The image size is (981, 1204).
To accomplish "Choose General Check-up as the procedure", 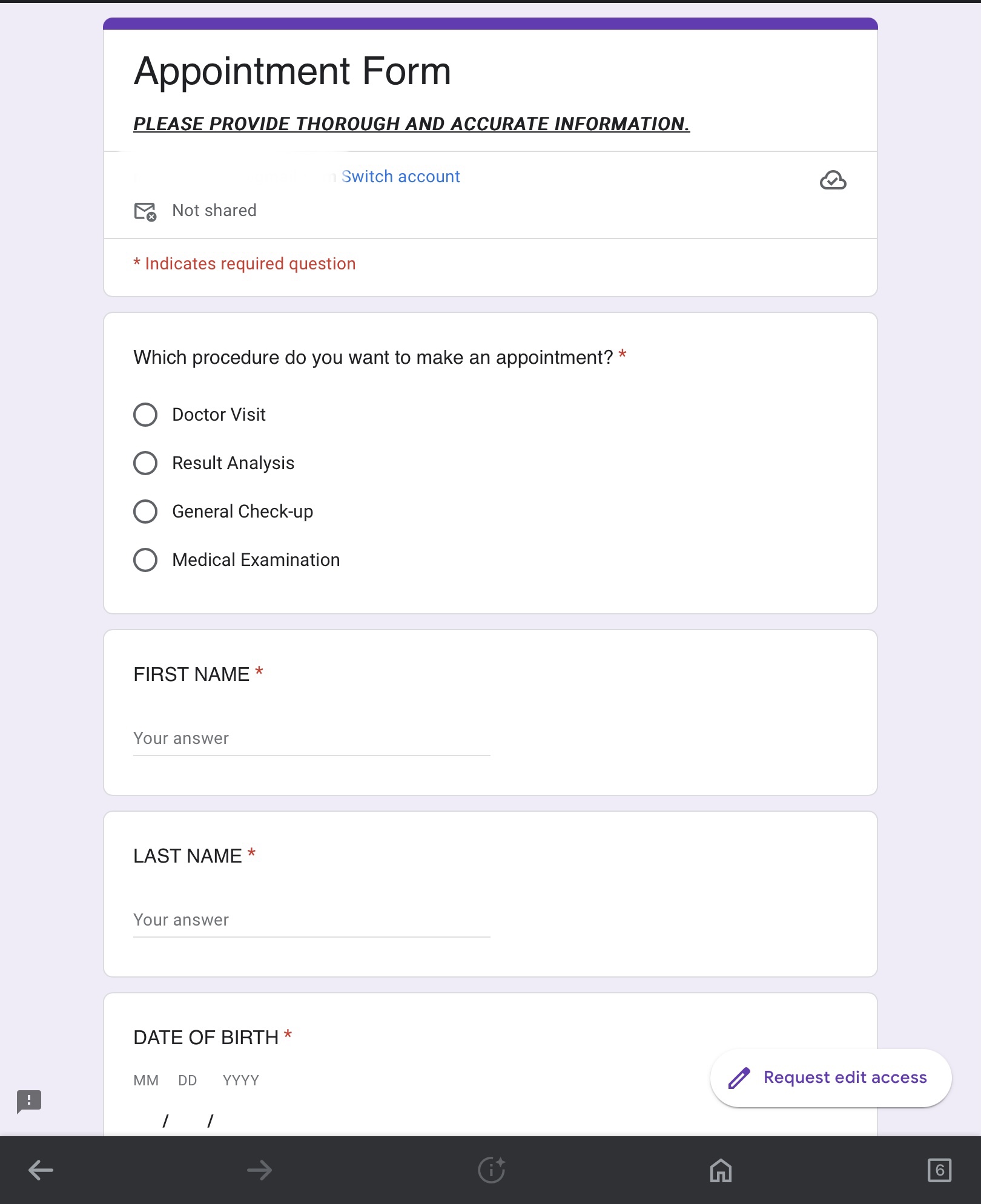I will pyautogui.click(x=145, y=512).
